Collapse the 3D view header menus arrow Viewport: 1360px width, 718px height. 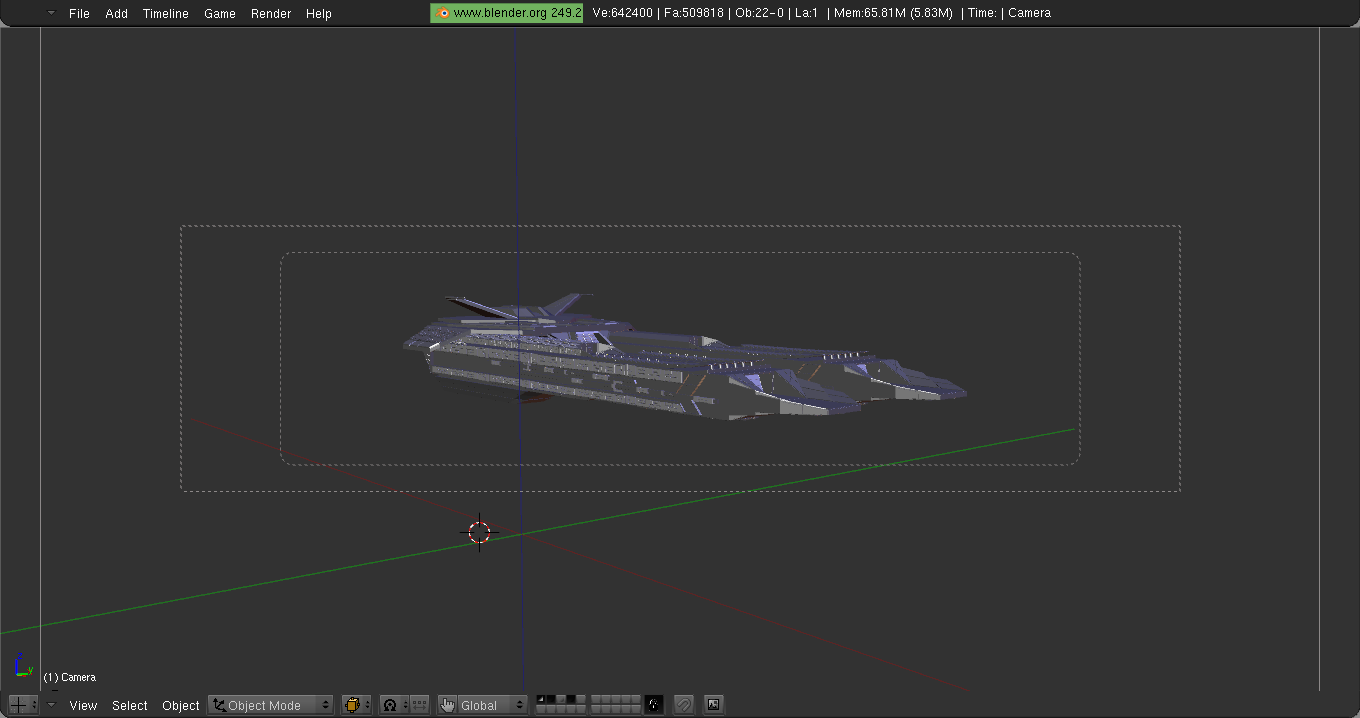tap(52, 705)
